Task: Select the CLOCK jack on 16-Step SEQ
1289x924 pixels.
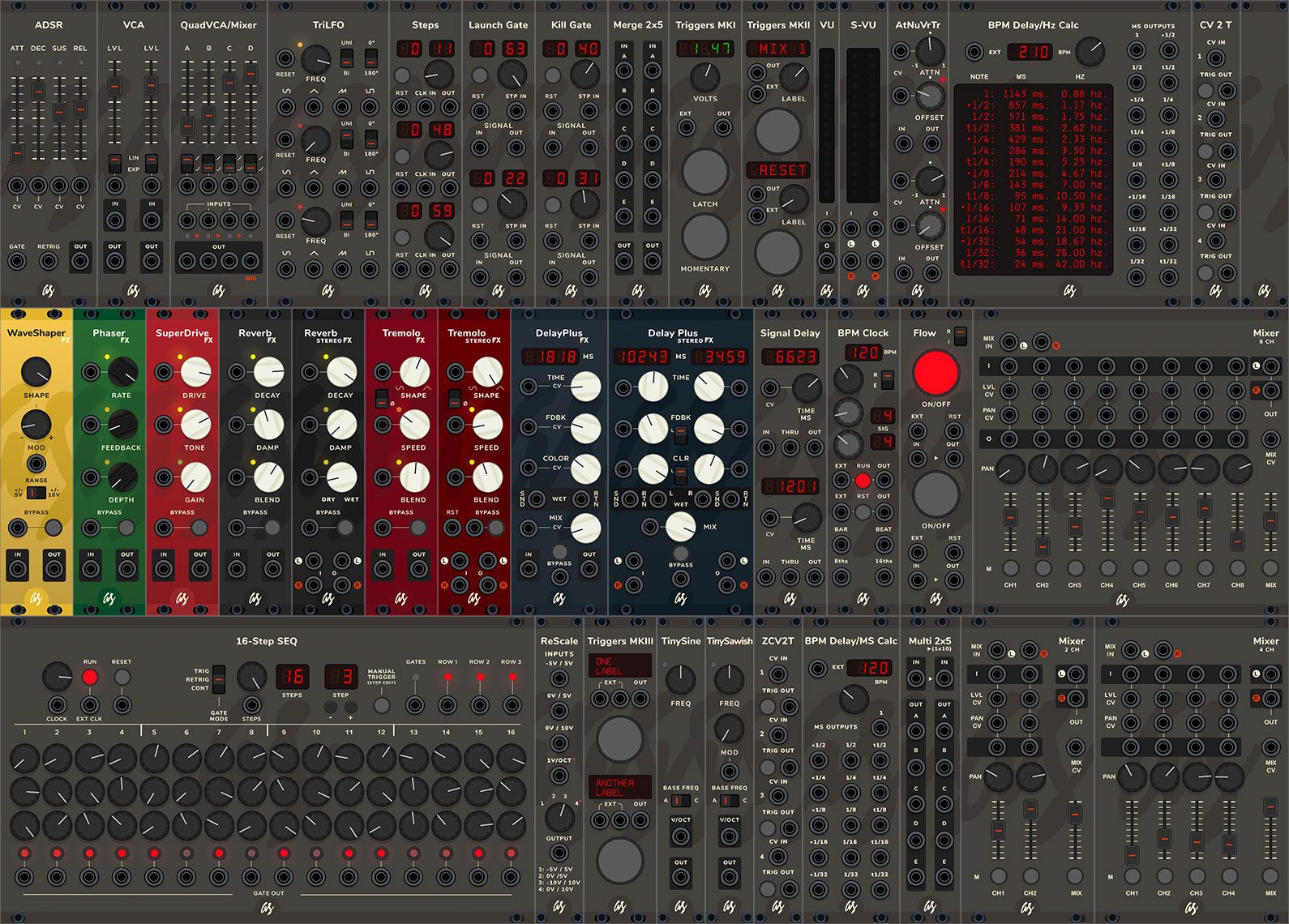Action: 57,704
